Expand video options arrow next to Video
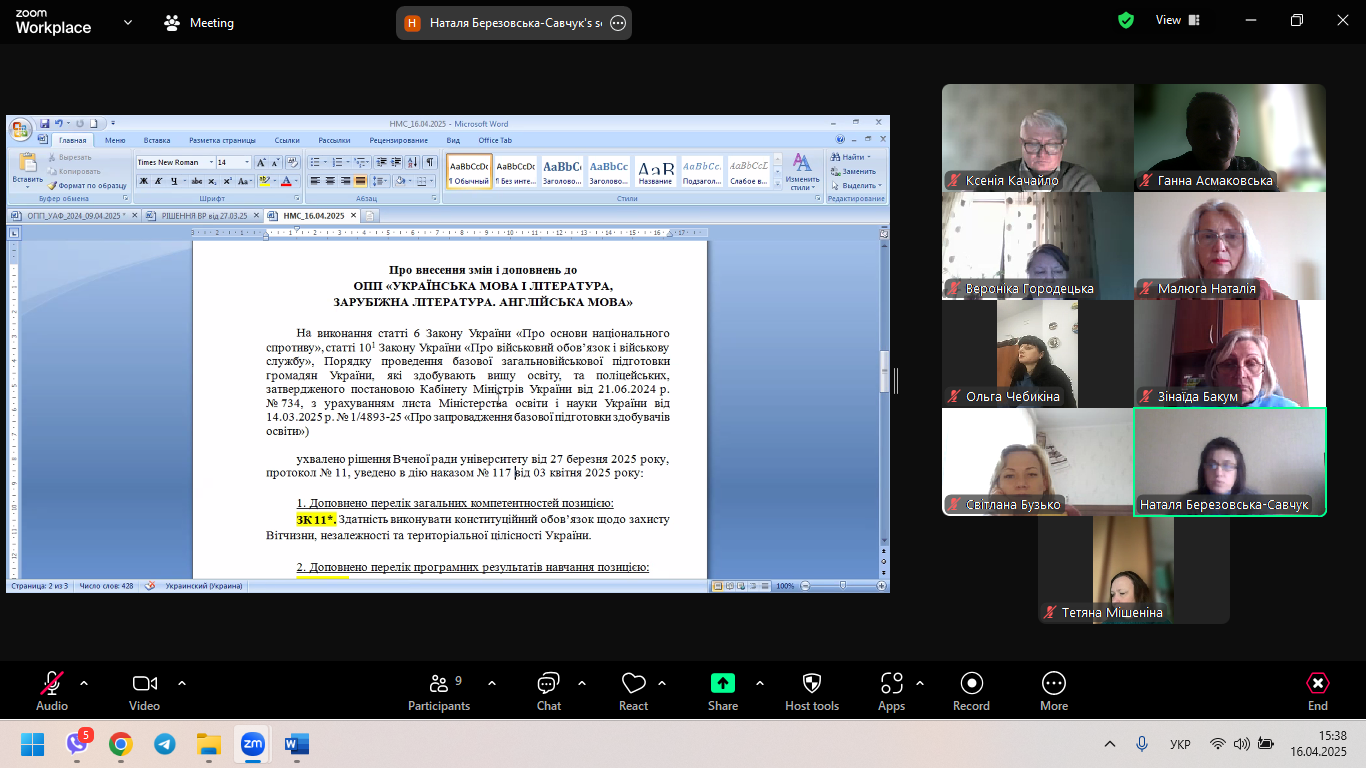Screen dimensions: 1366x768 click(x=182, y=683)
